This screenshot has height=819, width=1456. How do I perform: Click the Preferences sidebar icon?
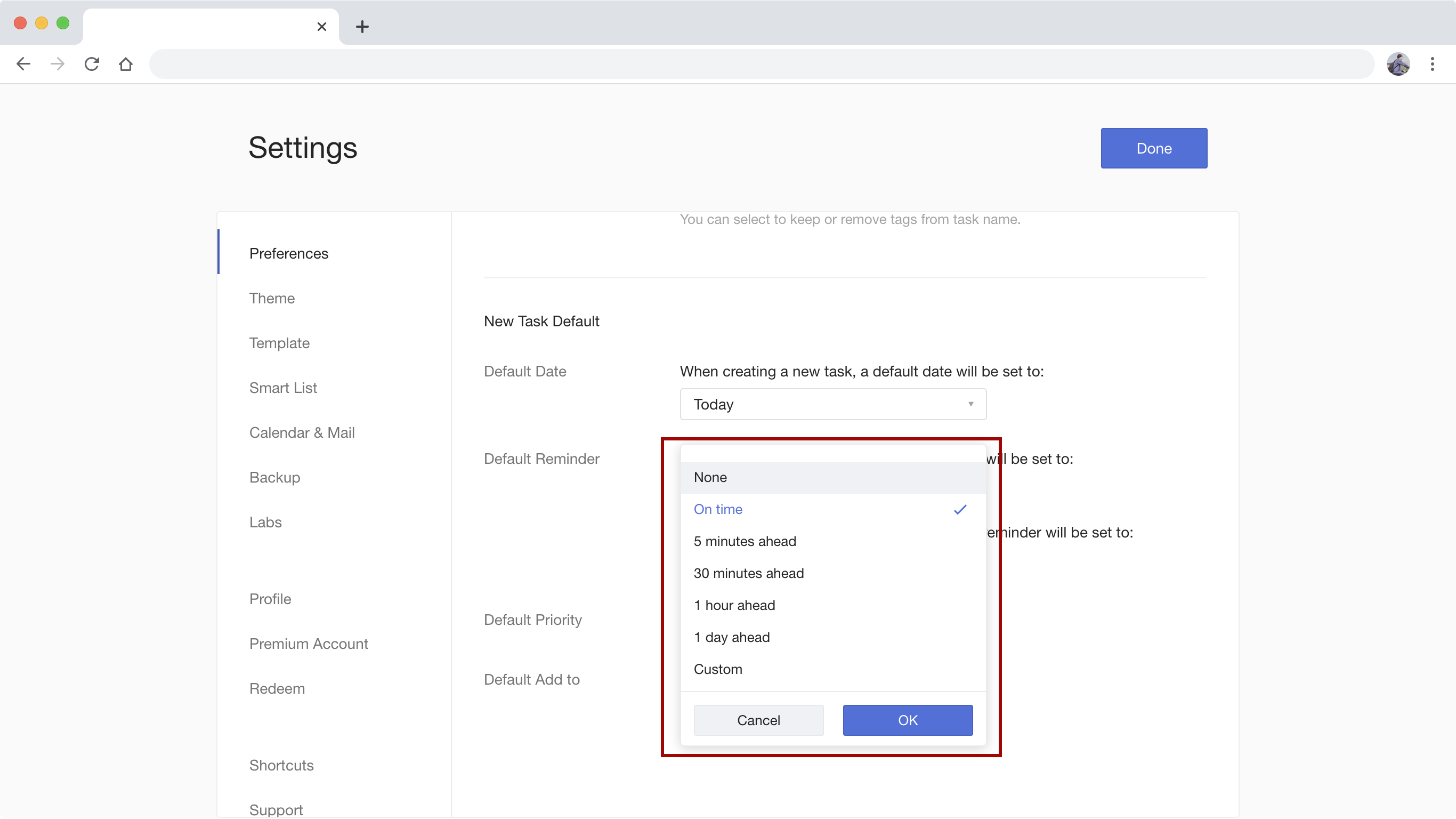pyautogui.click(x=289, y=253)
